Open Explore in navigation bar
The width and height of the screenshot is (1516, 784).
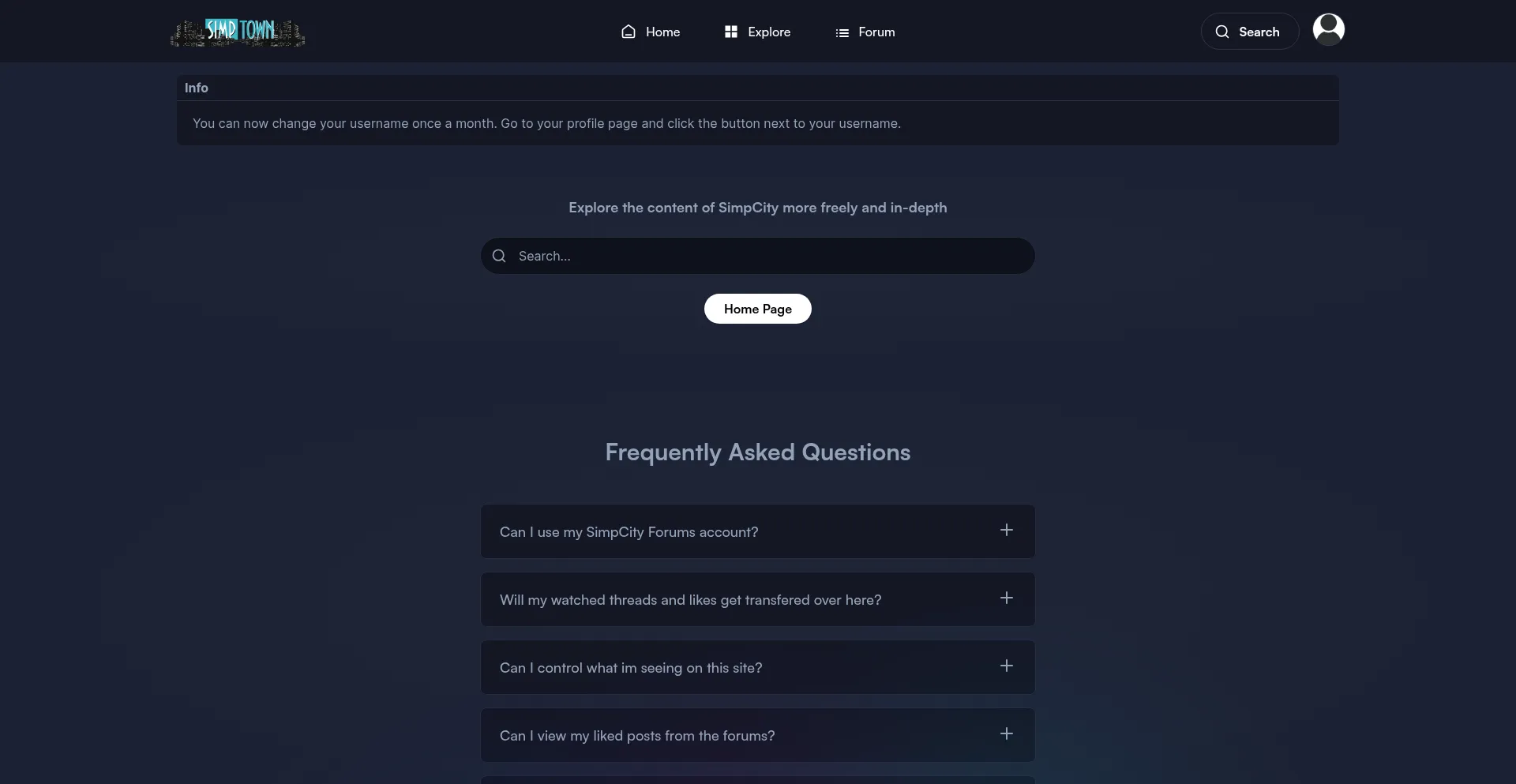click(768, 32)
